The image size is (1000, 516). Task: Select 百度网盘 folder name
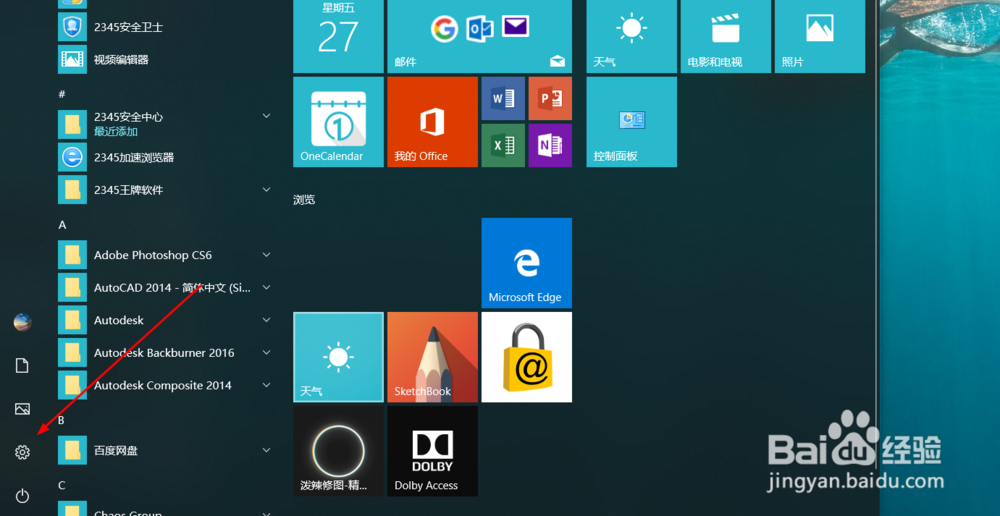[115, 450]
